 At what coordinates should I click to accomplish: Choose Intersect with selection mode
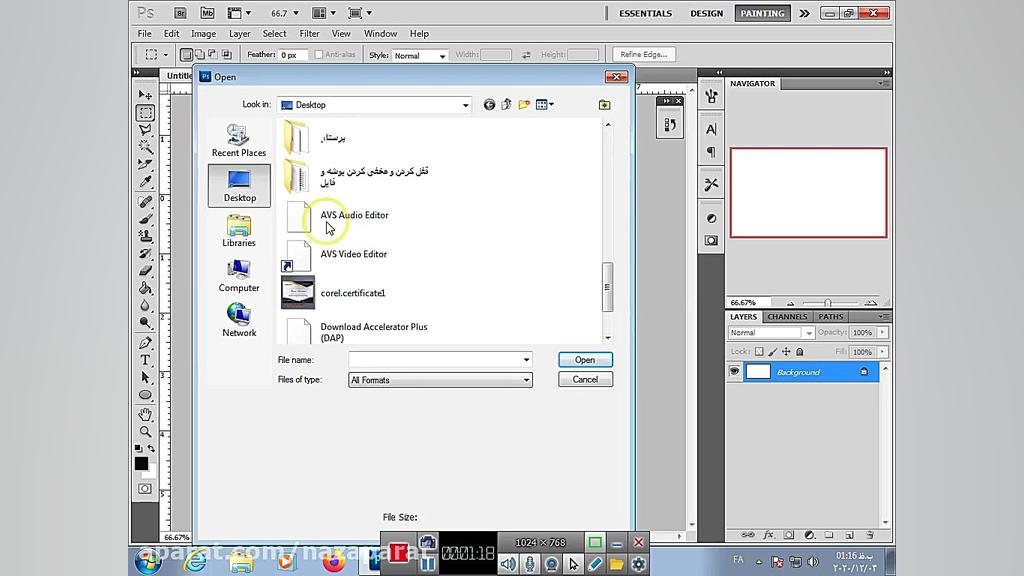(227, 55)
